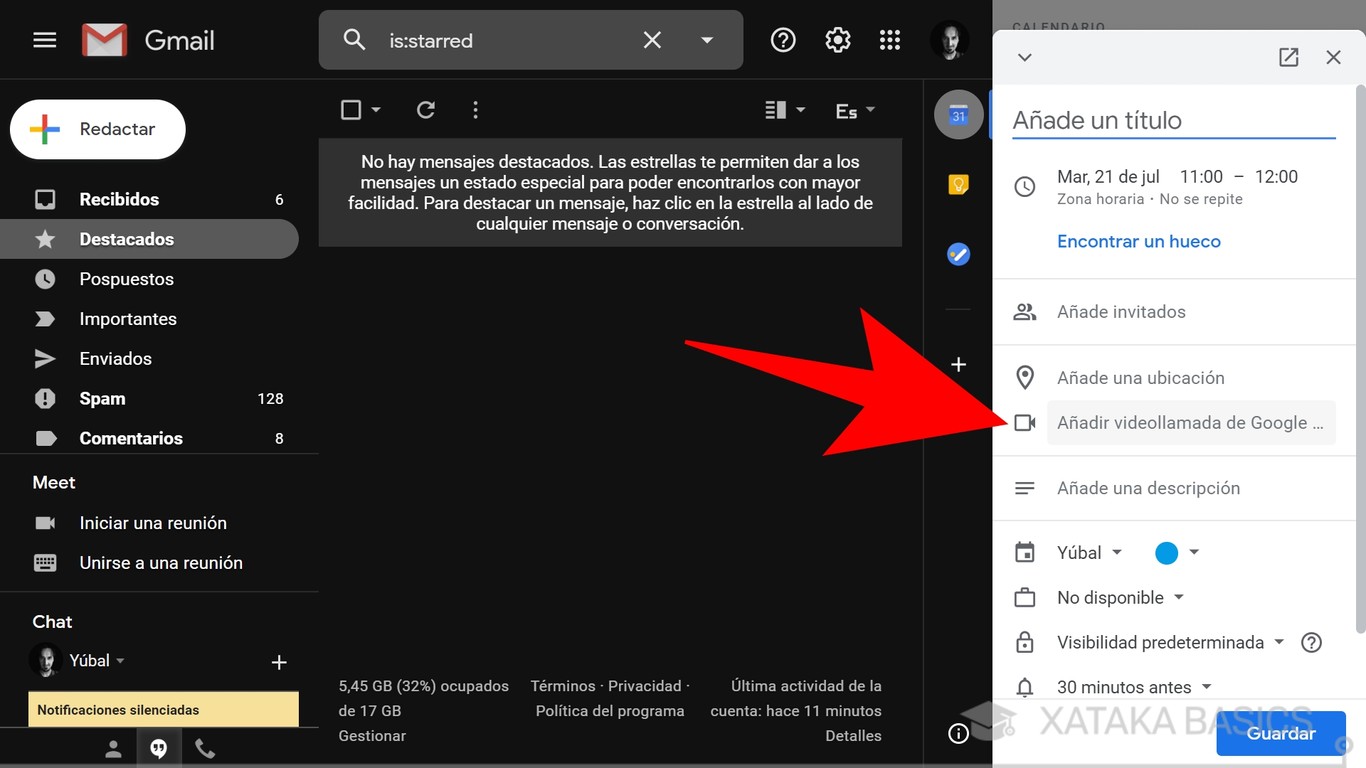
Task: Open the Google Keep side panel
Action: tap(958, 184)
